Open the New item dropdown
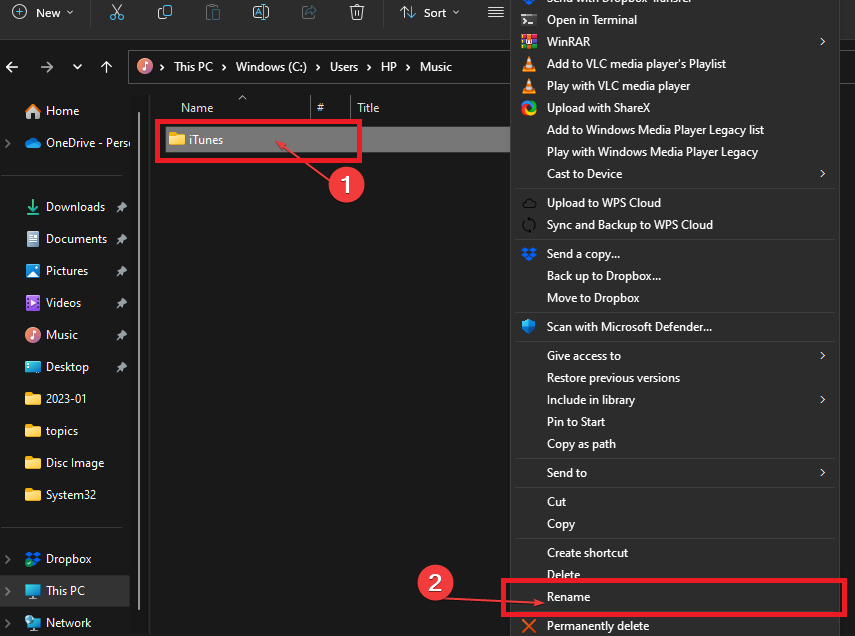 43,13
